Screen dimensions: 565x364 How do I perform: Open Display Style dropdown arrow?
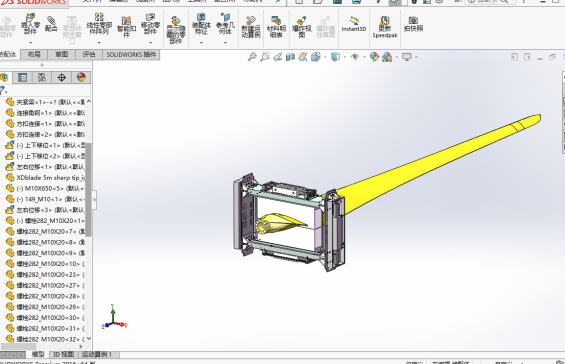tap(345, 57)
